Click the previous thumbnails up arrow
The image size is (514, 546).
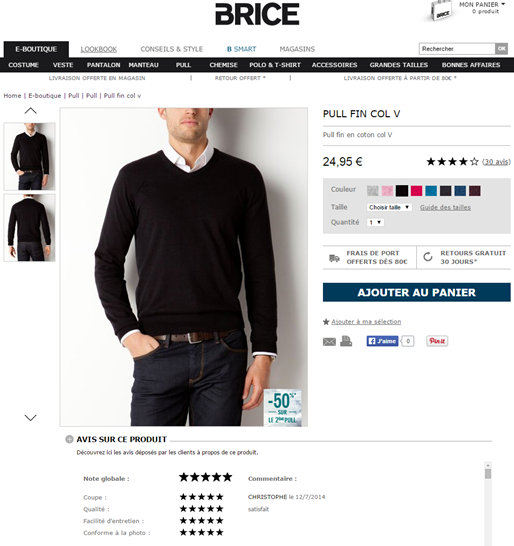pyautogui.click(x=31, y=111)
